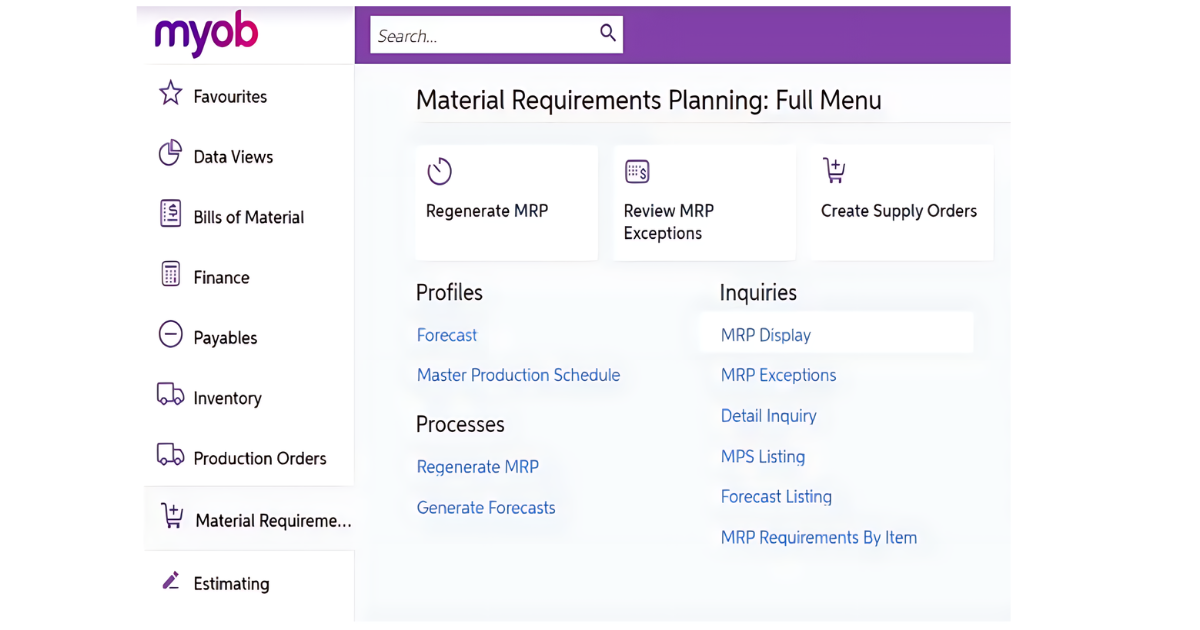The height and width of the screenshot is (630, 1200).
Task: Open Production Orders using its truck icon
Action: coord(170,457)
